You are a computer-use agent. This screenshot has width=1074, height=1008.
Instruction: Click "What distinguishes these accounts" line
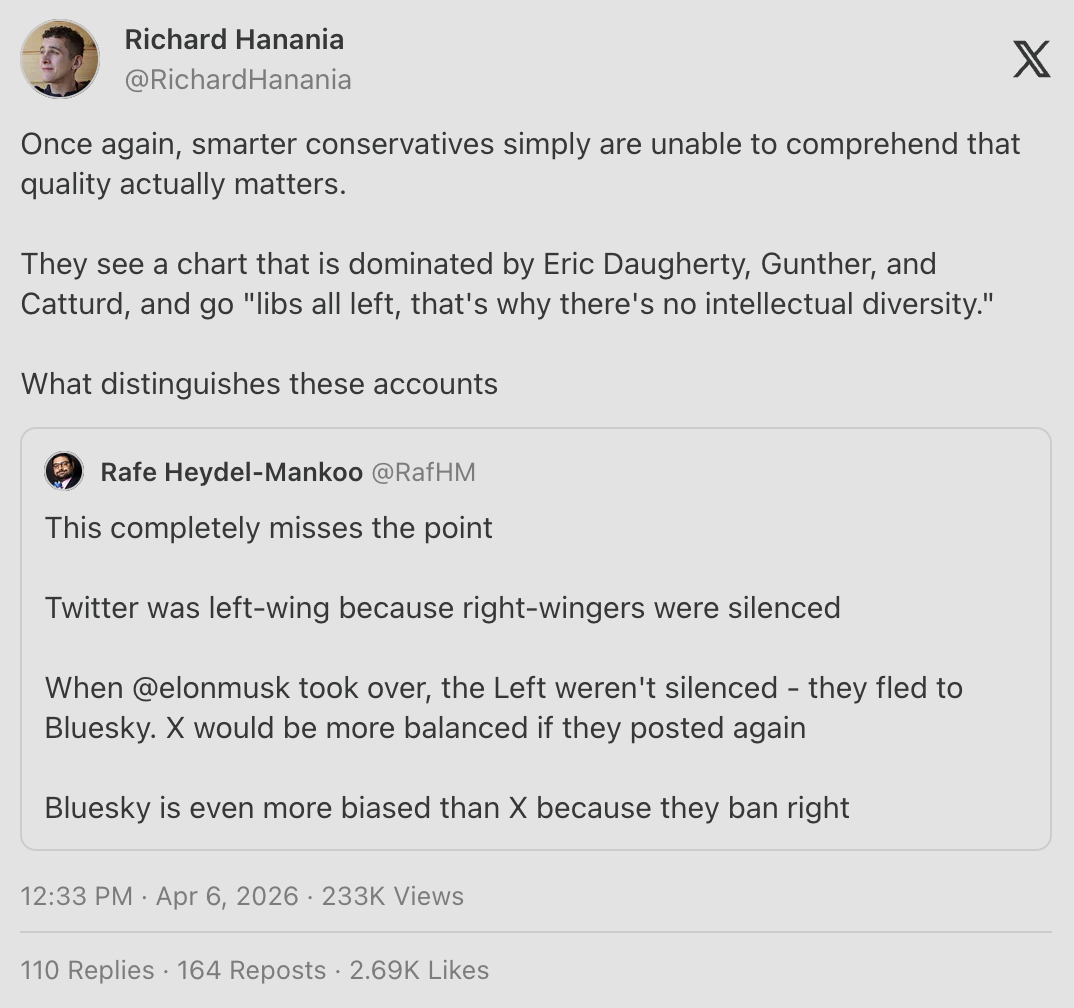[259, 384]
